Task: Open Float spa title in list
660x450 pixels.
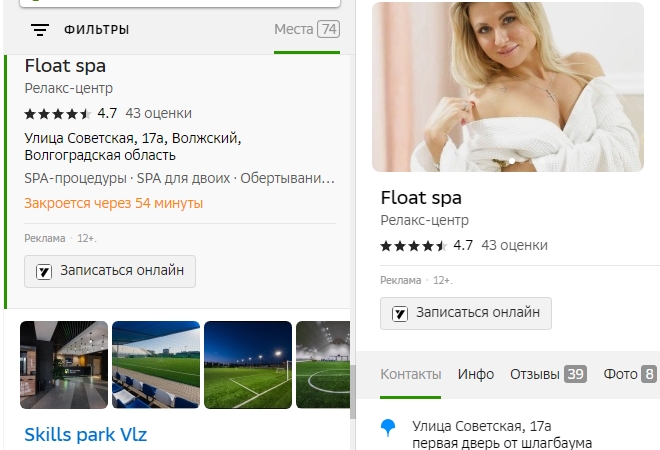Action: click(x=65, y=67)
